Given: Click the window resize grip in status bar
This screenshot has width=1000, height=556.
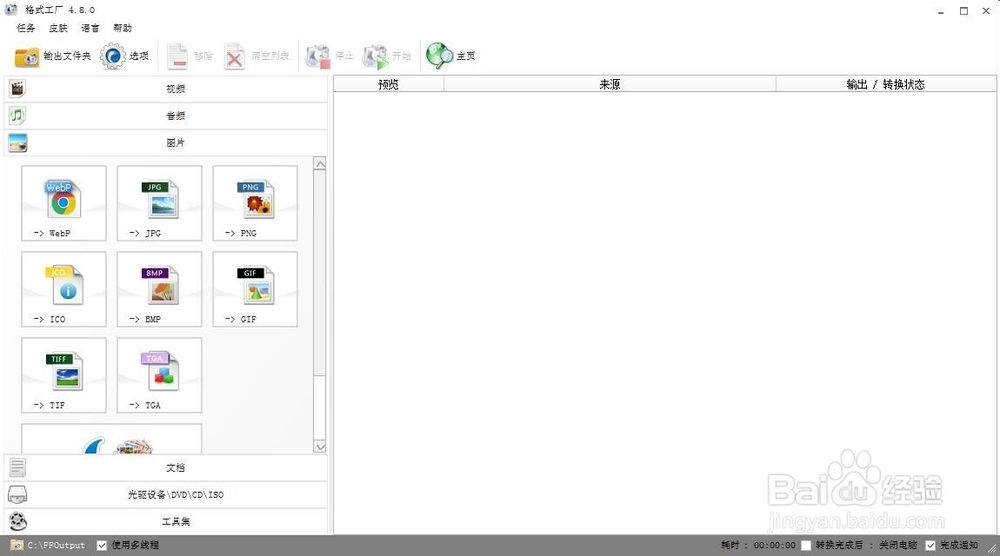Looking at the screenshot, I should click(992, 548).
